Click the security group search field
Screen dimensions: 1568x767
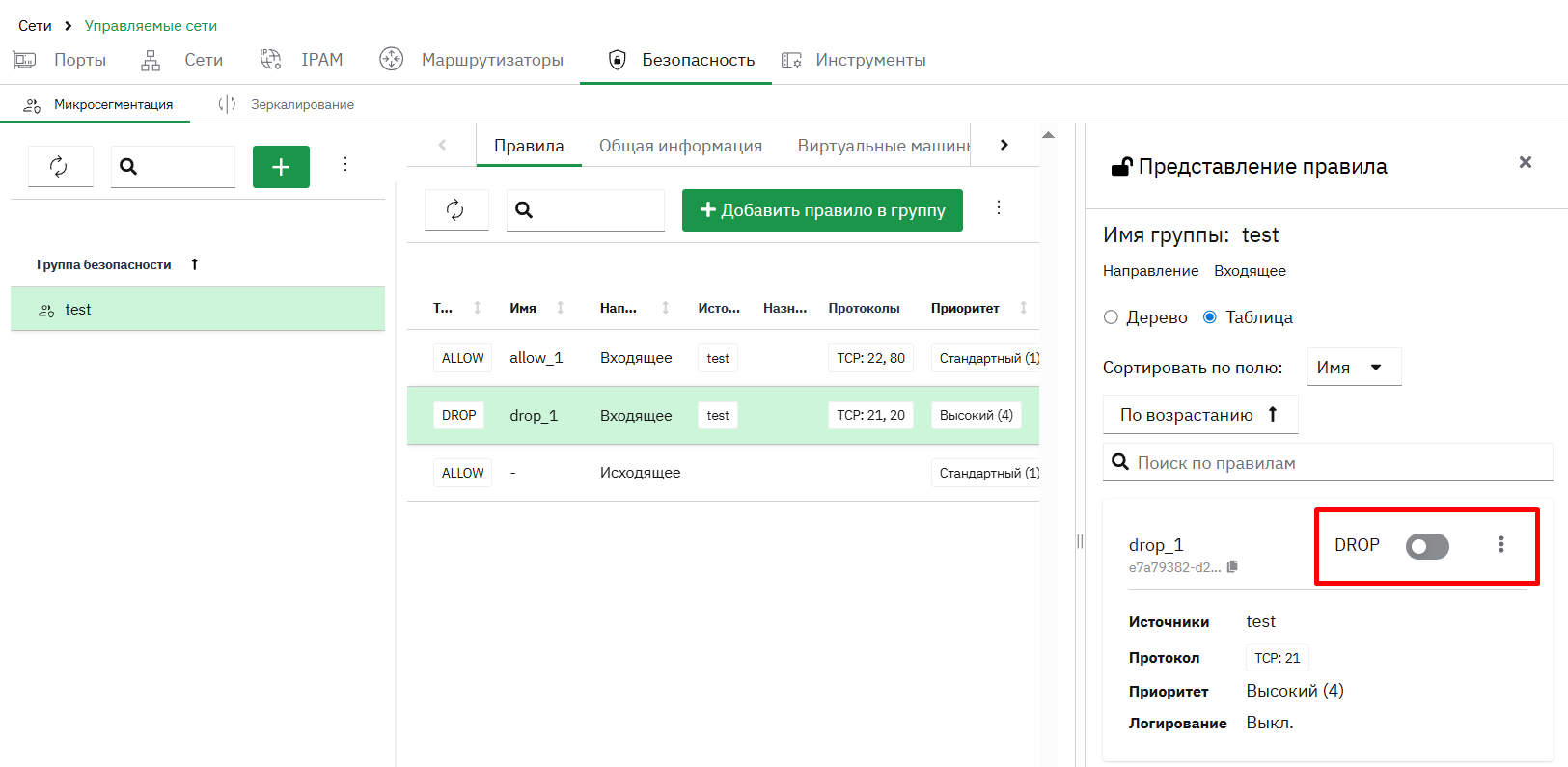pos(173,166)
